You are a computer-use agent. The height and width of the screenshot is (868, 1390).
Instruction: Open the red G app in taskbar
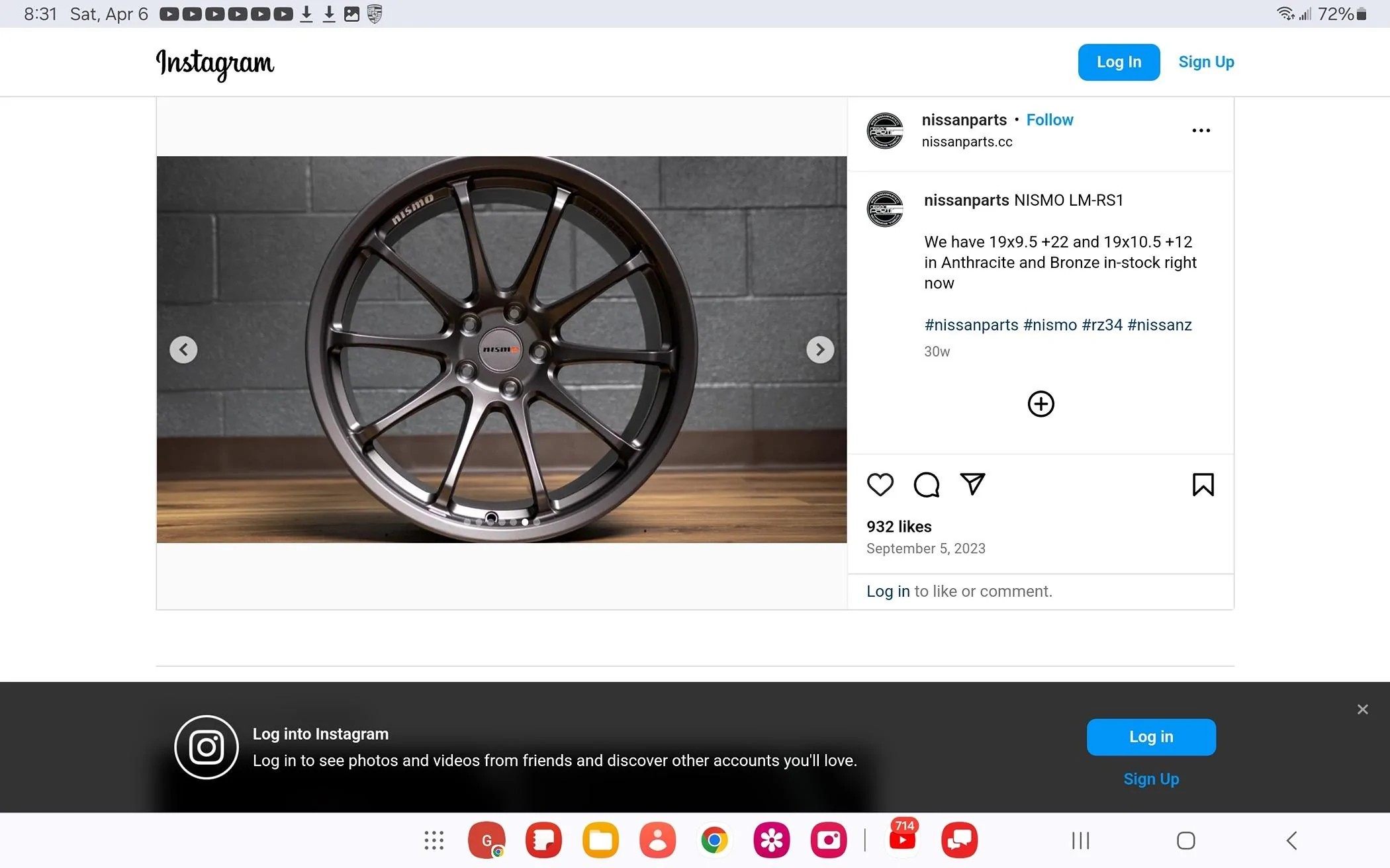(486, 840)
